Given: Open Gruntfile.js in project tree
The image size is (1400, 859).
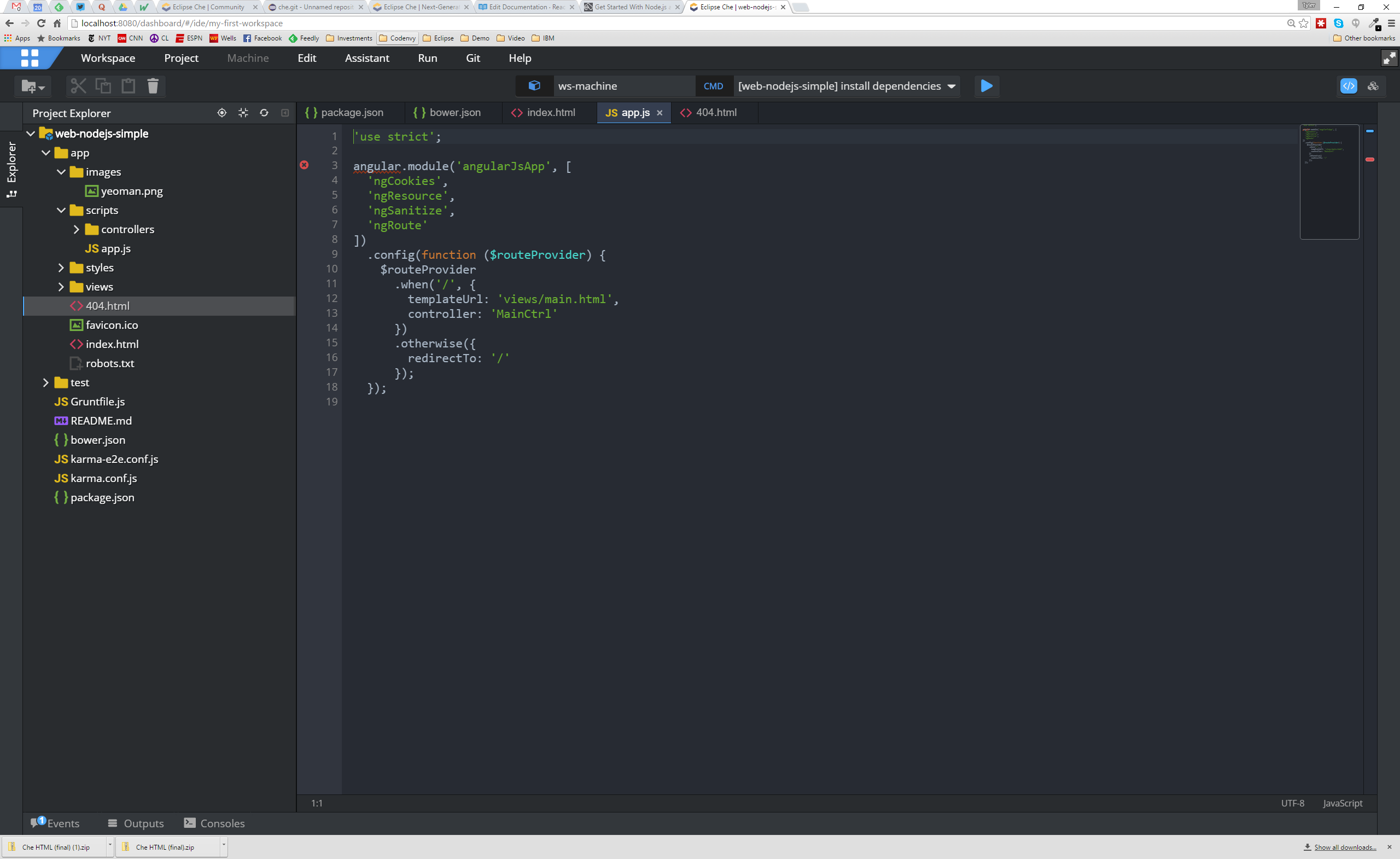Looking at the screenshot, I should 97,402.
